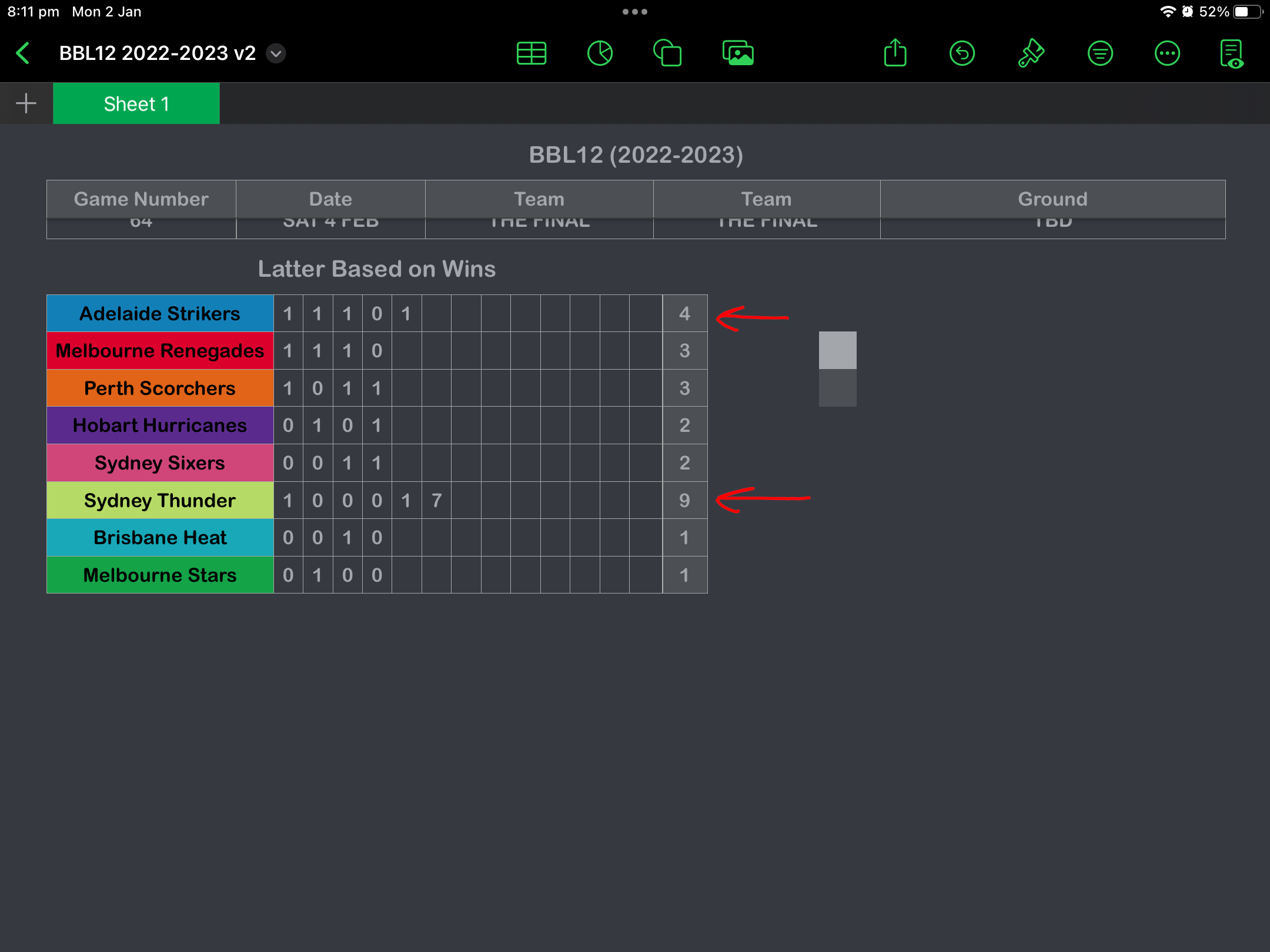Select the Date column header
Screen dimensions: 1270x952
(330, 199)
